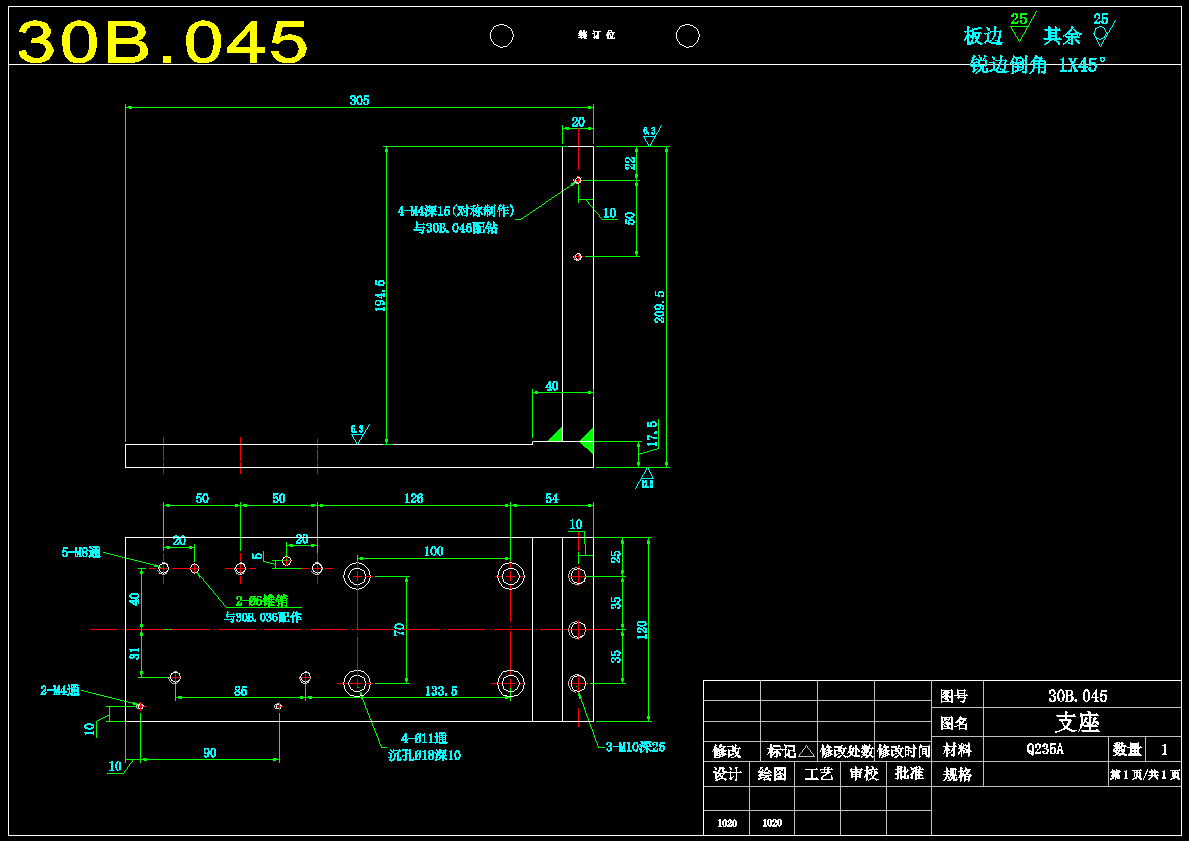
Task: Click the 85 dimension
Action: [240, 692]
